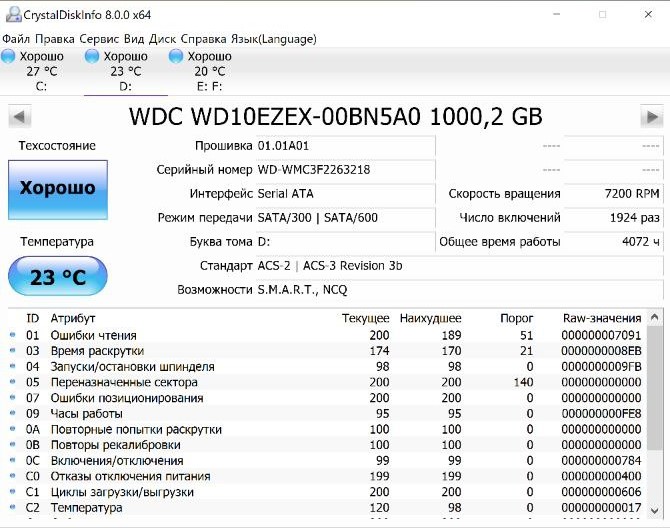Image resolution: width=670 pixels, height=528 pixels.
Task: Click status dot of attribute C2 Температура
Action: (12, 507)
